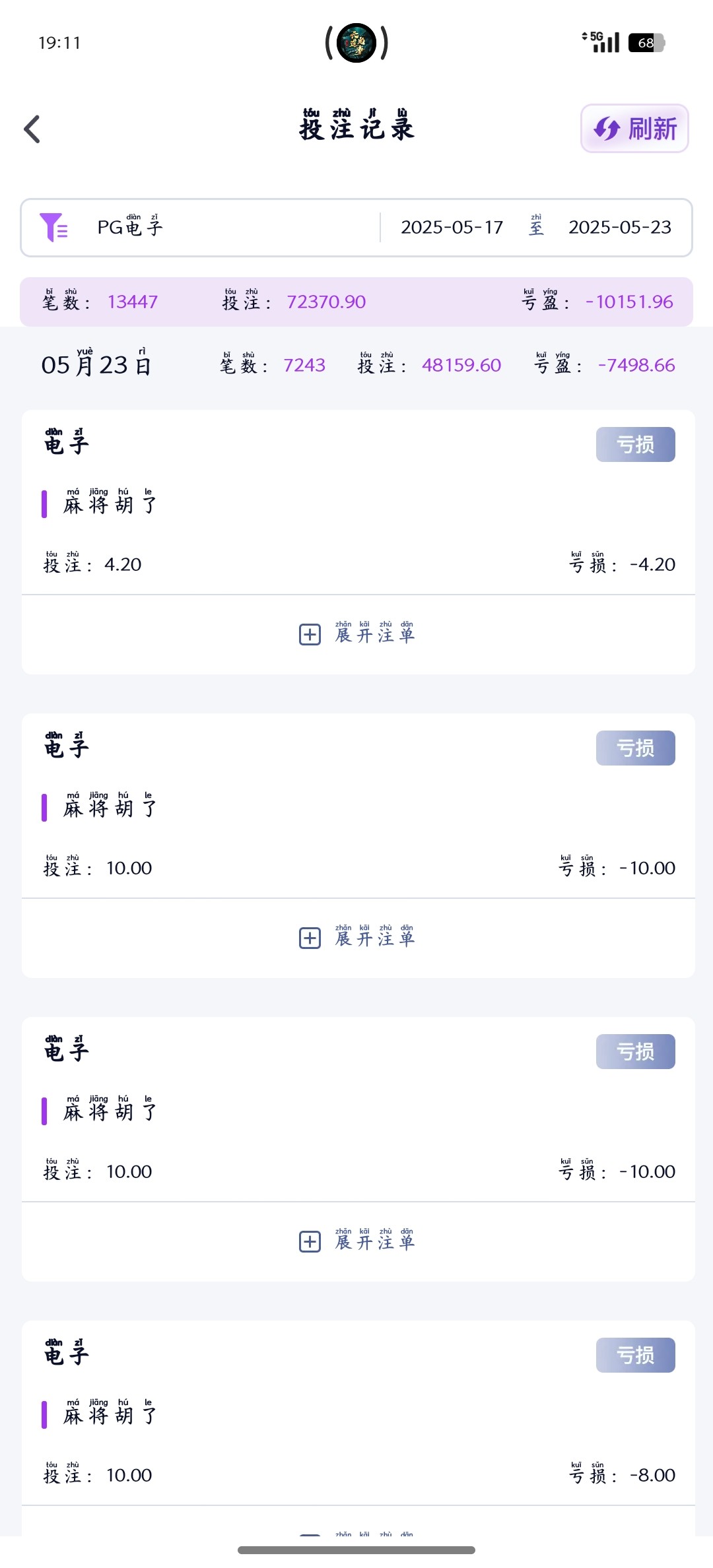Tap the back arrow icon

point(32,129)
